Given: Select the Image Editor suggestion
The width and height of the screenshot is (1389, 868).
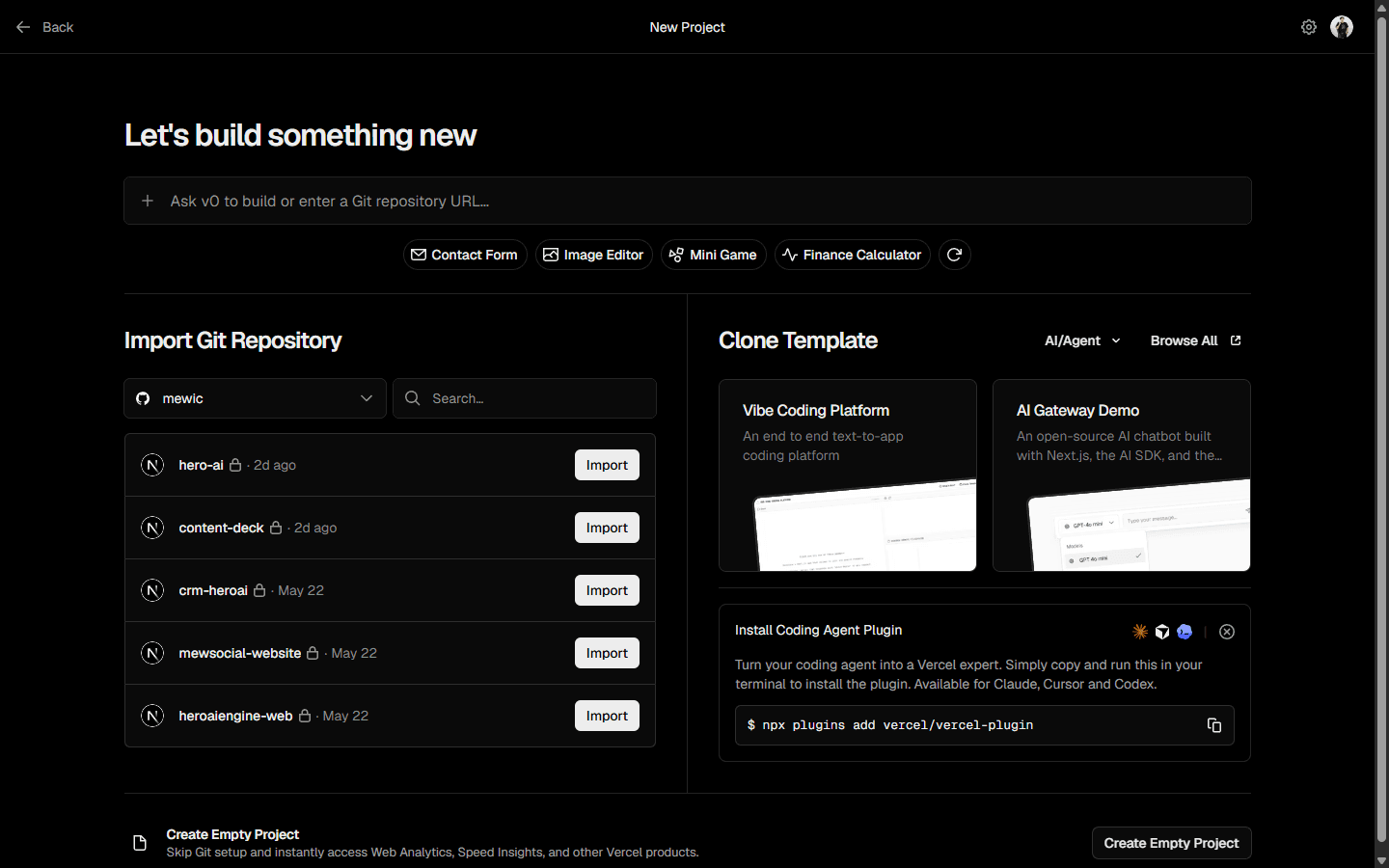Looking at the screenshot, I should pyautogui.click(x=594, y=255).
